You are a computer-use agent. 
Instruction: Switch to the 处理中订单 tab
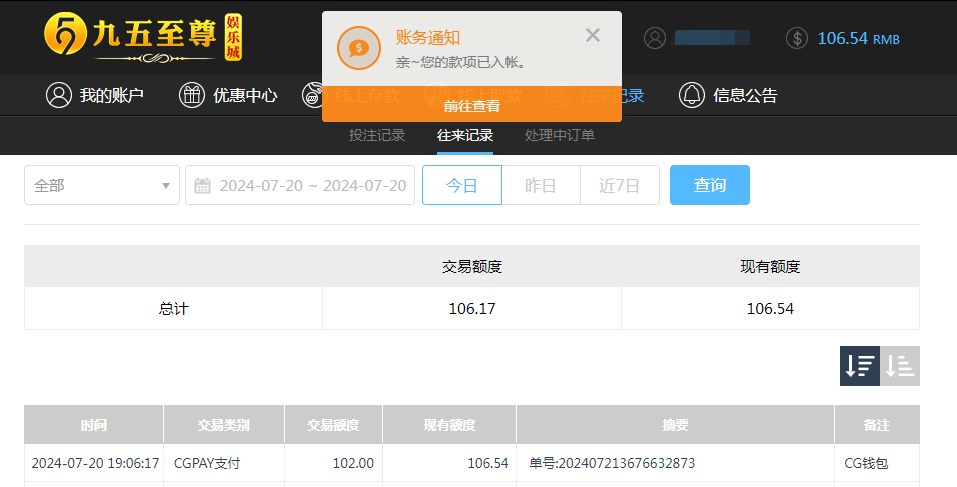[x=560, y=135]
